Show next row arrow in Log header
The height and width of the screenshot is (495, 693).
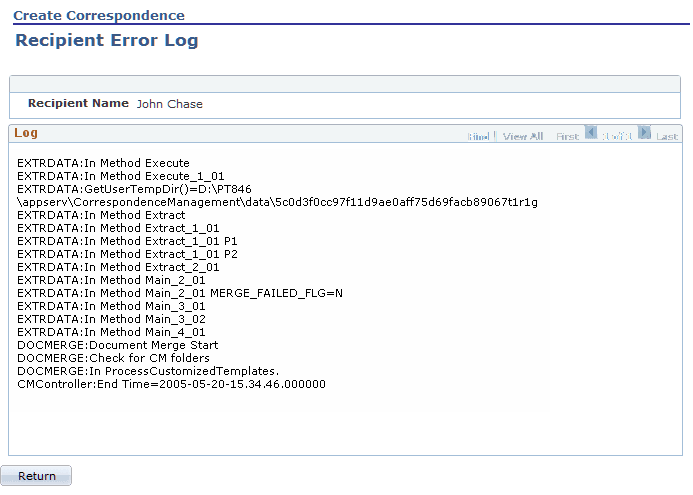click(x=644, y=133)
